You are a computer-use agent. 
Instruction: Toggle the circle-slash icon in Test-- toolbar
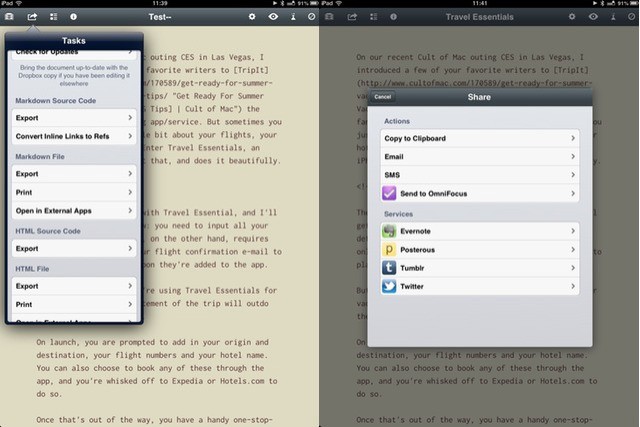311,17
